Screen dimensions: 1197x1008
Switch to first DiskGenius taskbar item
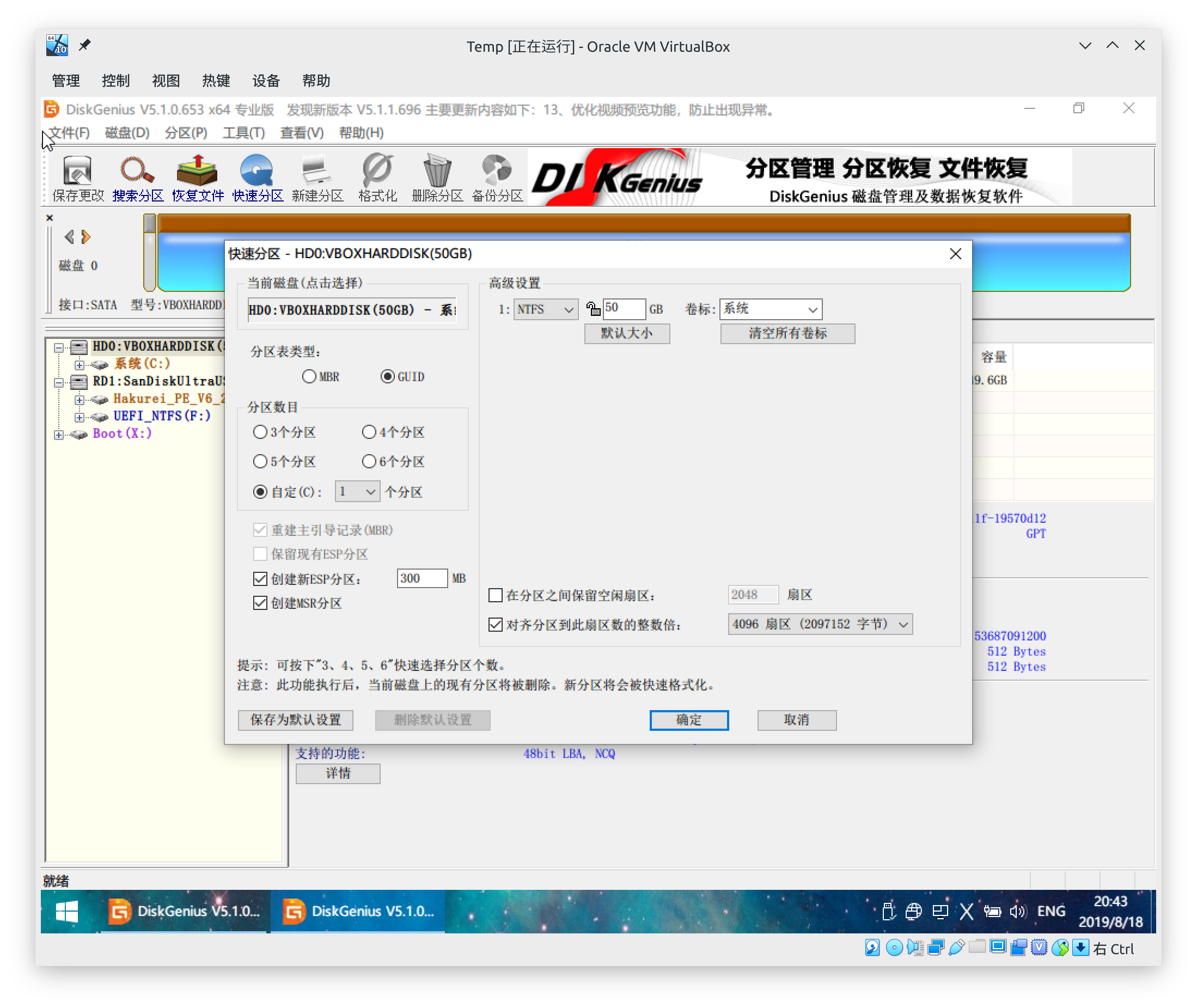[x=184, y=912]
